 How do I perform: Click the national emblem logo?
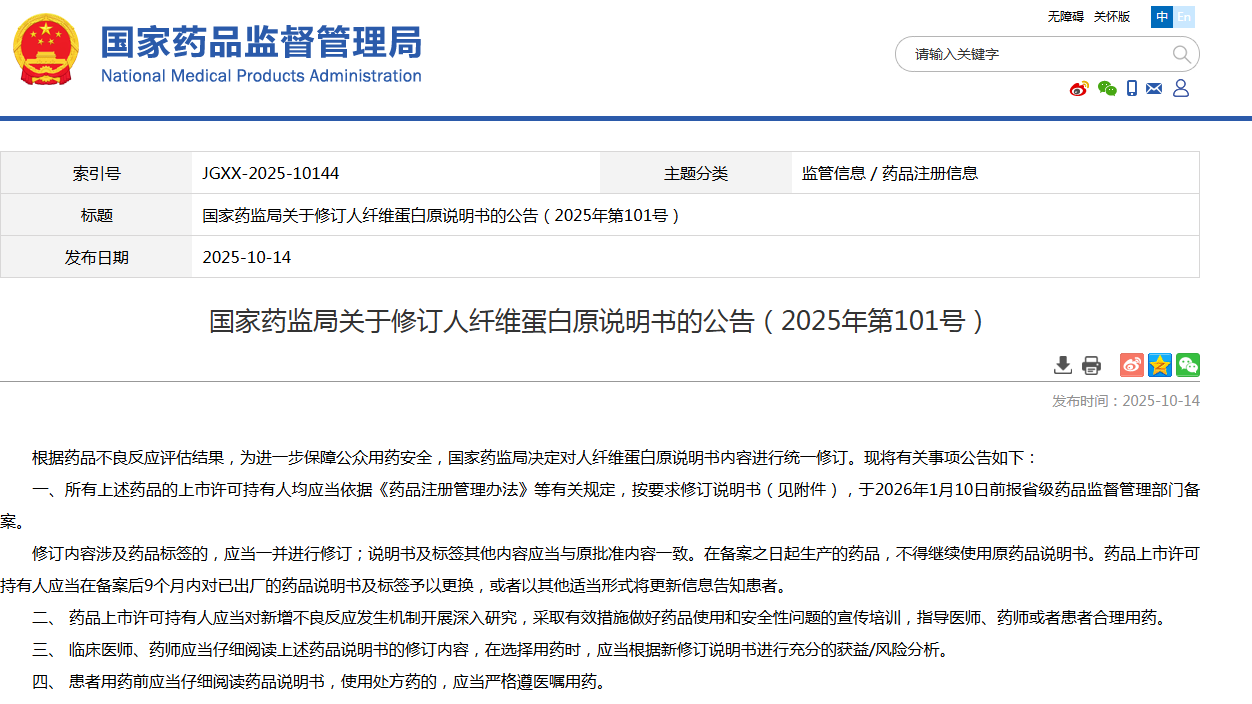point(45,50)
